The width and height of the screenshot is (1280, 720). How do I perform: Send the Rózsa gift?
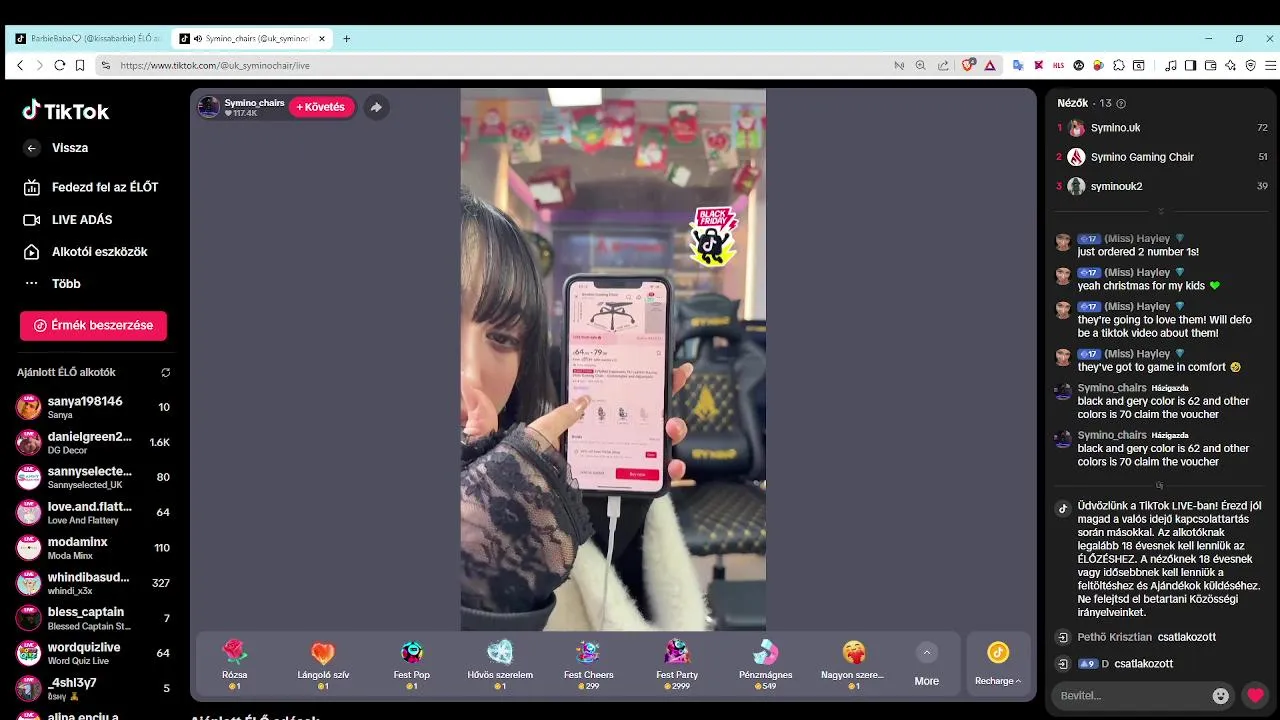tap(235, 664)
